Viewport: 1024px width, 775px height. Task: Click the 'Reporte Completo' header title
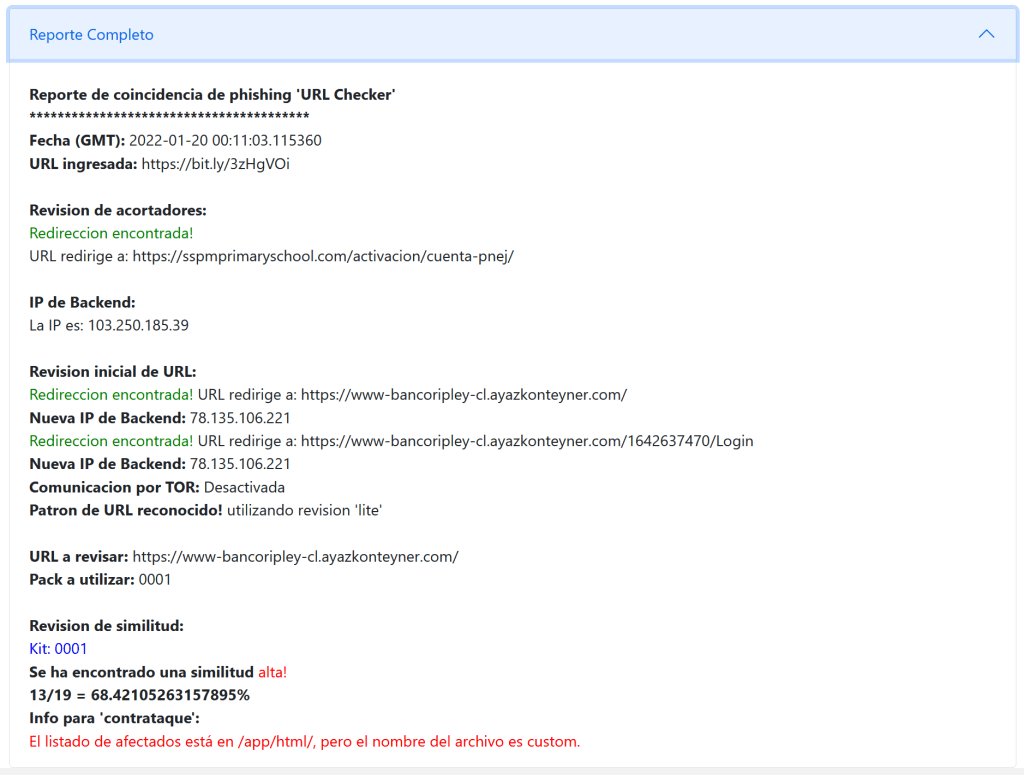tap(91, 35)
